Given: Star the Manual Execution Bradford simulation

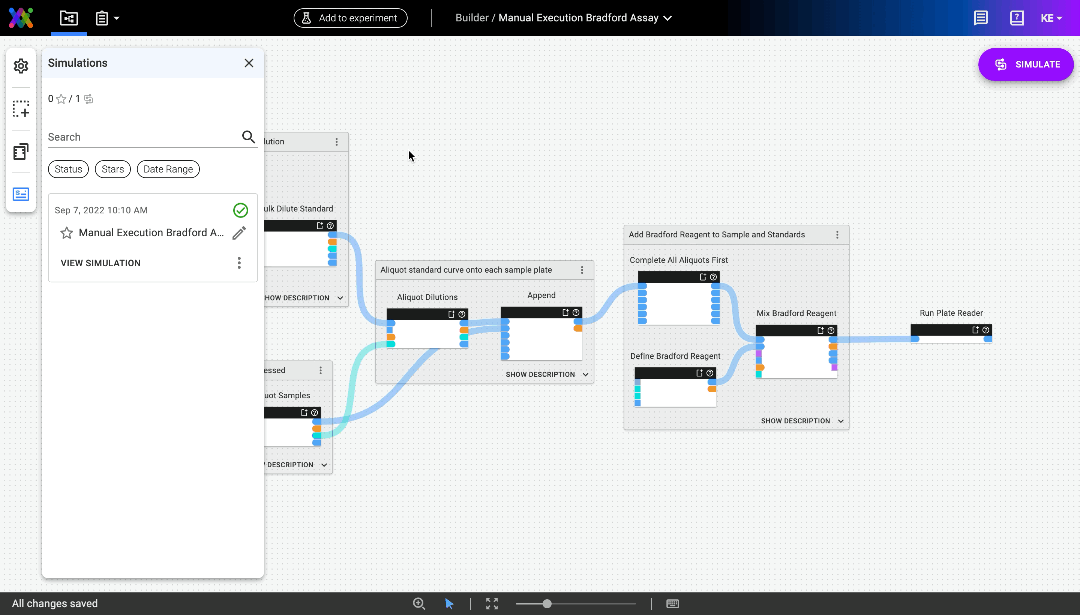Looking at the screenshot, I should coord(65,232).
